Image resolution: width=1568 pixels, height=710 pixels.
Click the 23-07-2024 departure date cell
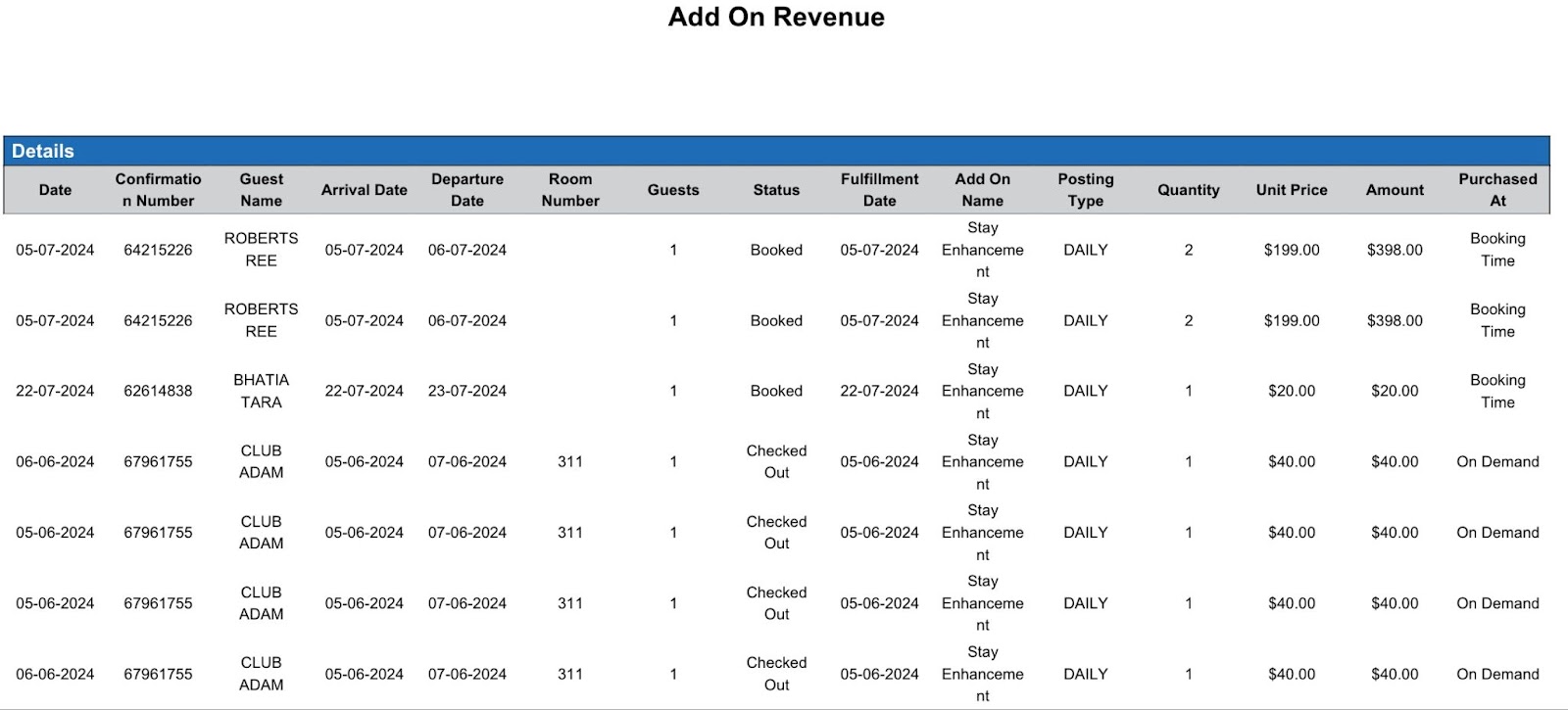tap(467, 391)
